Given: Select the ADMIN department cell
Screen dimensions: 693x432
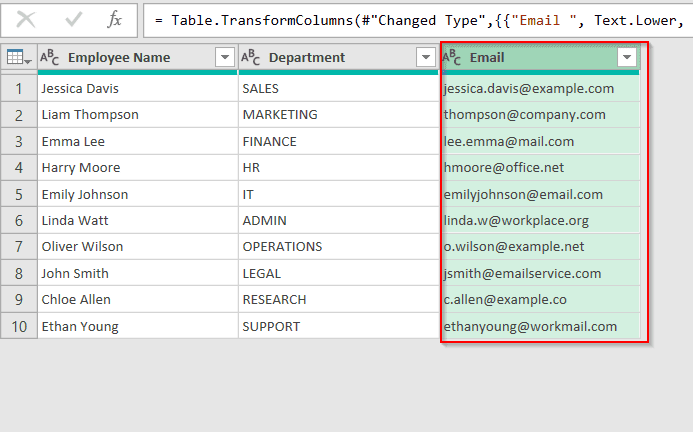Looking at the screenshot, I should (x=339, y=220).
